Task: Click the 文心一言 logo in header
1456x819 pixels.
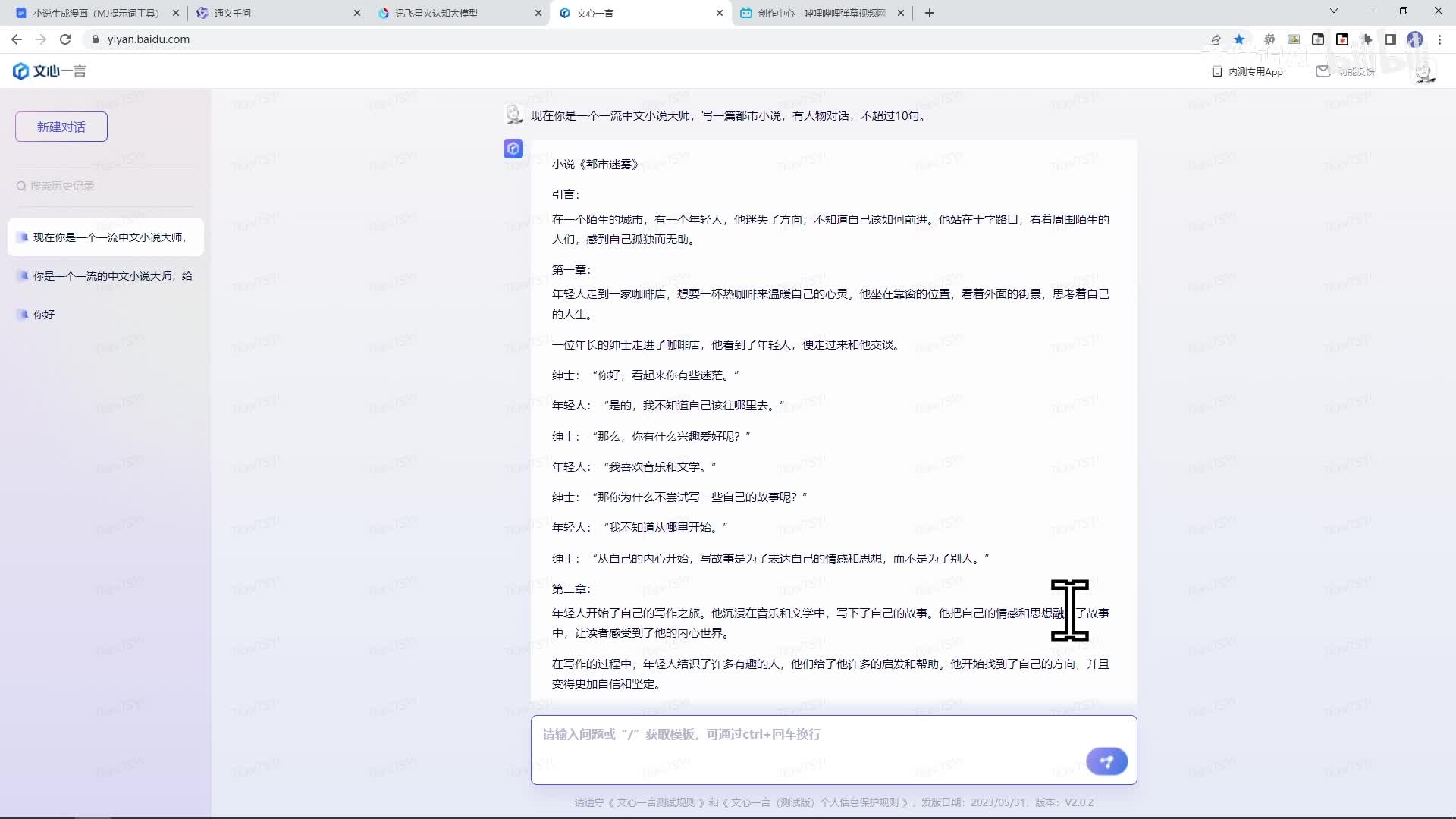Action: (49, 71)
